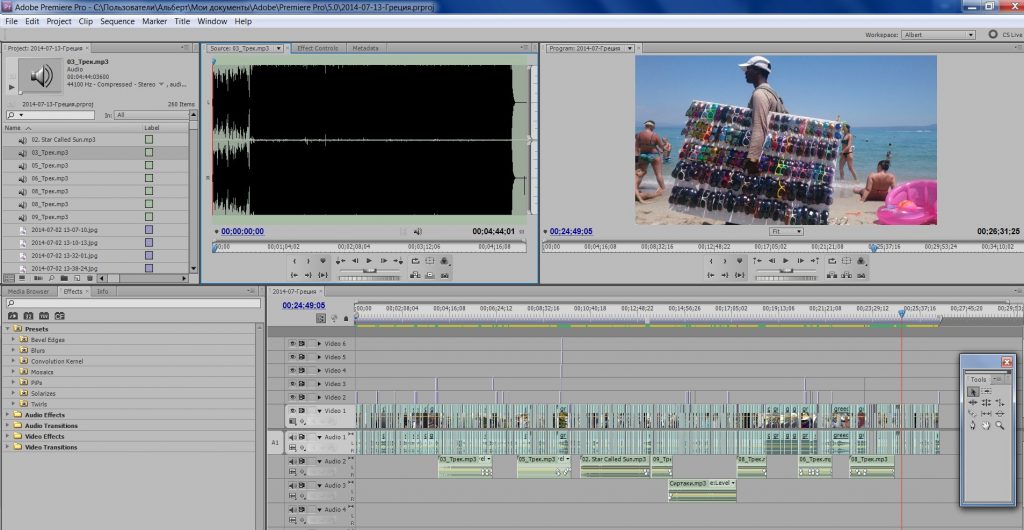Expand the Video 5 track

(x=319, y=357)
